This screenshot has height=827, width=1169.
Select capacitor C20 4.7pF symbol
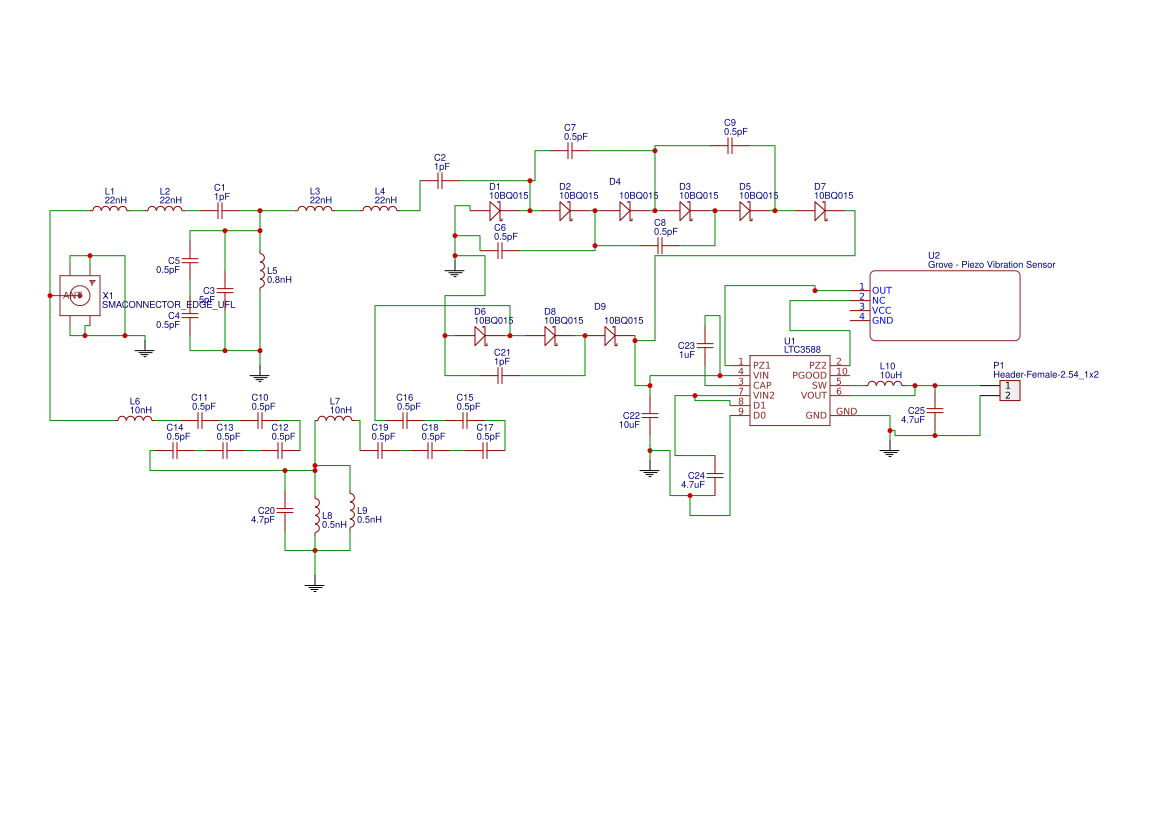287,508
